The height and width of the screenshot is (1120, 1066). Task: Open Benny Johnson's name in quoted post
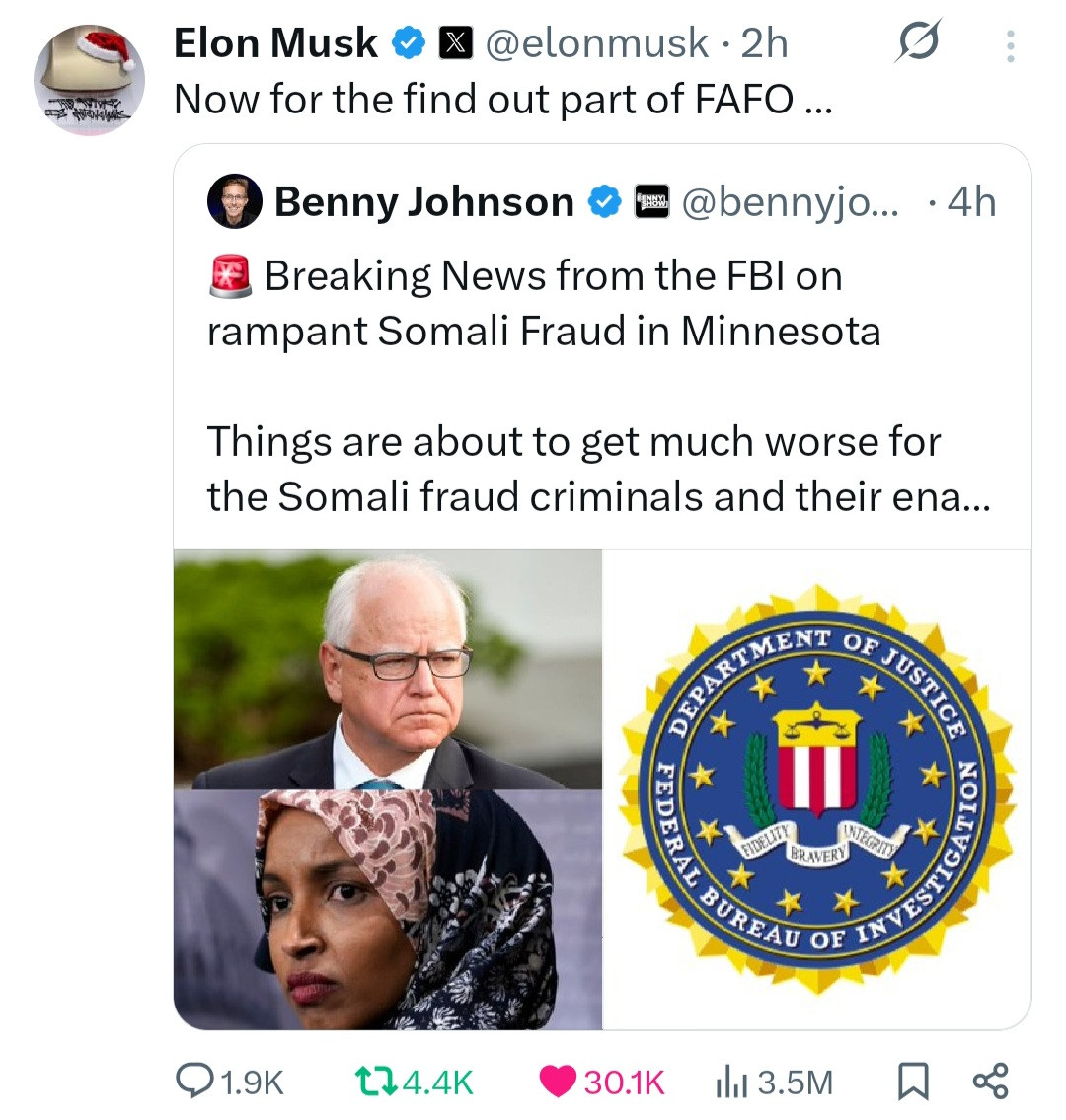[424, 202]
